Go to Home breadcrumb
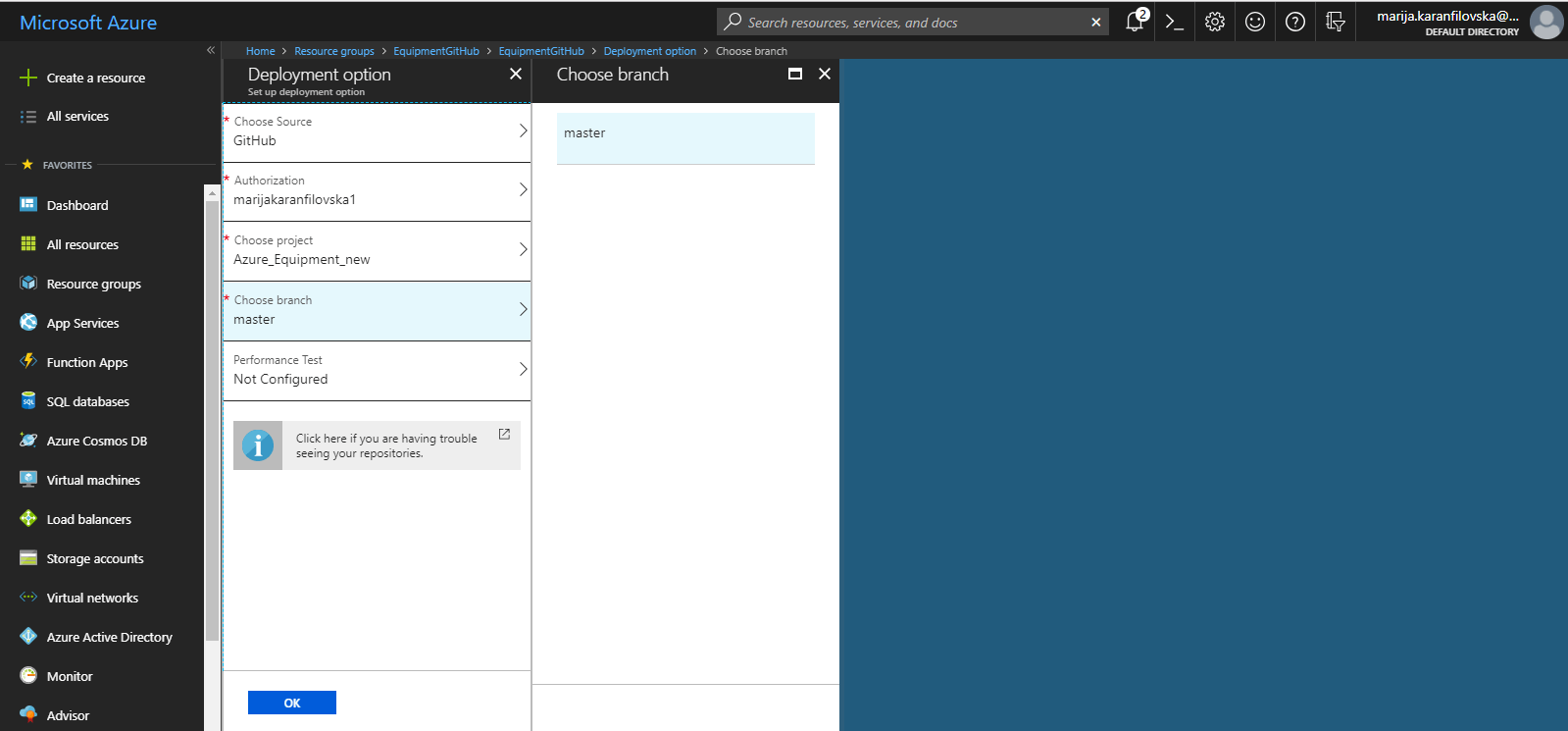1568x731 pixels. tap(260, 51)
